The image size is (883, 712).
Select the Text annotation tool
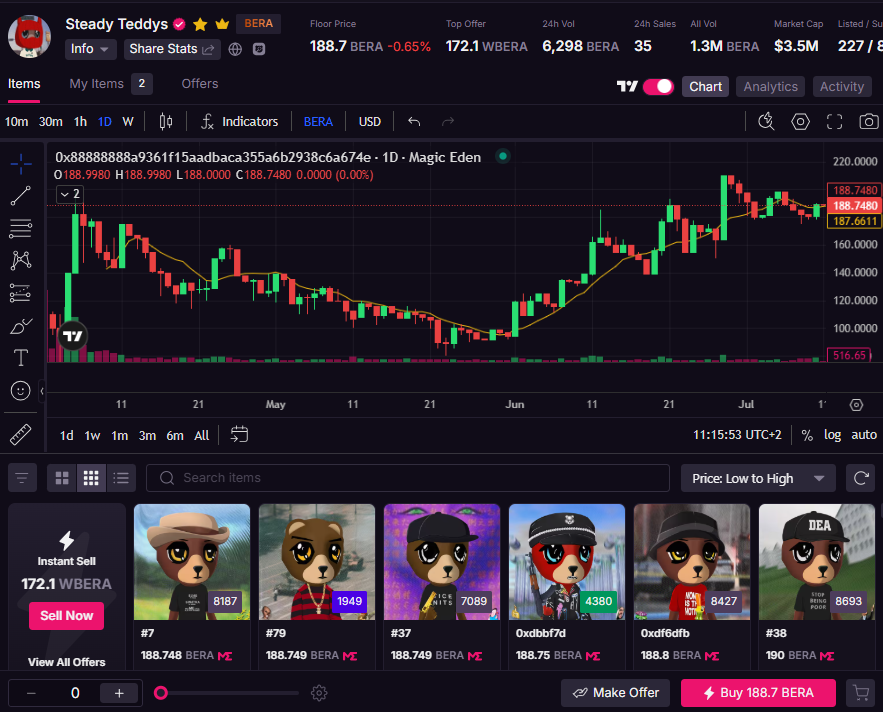click(x=21, y=358)
